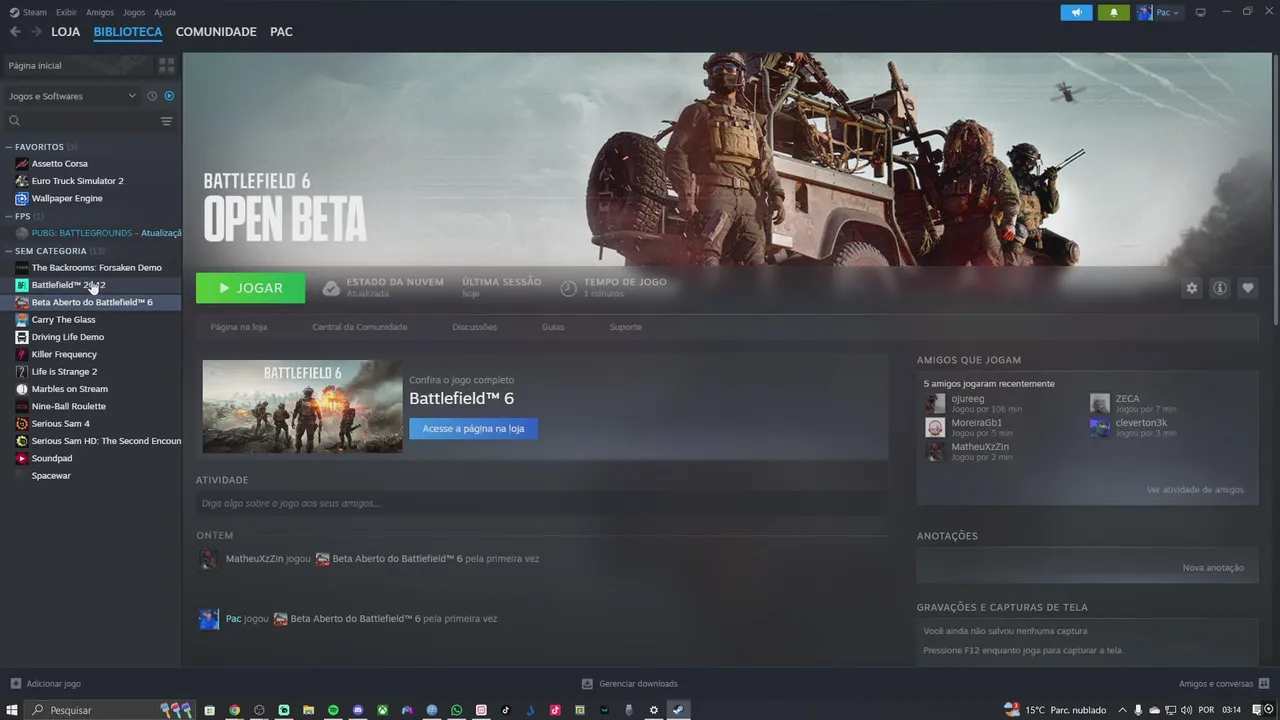
Task: Open the Jogos menu
Action: [x=134, y=13]
